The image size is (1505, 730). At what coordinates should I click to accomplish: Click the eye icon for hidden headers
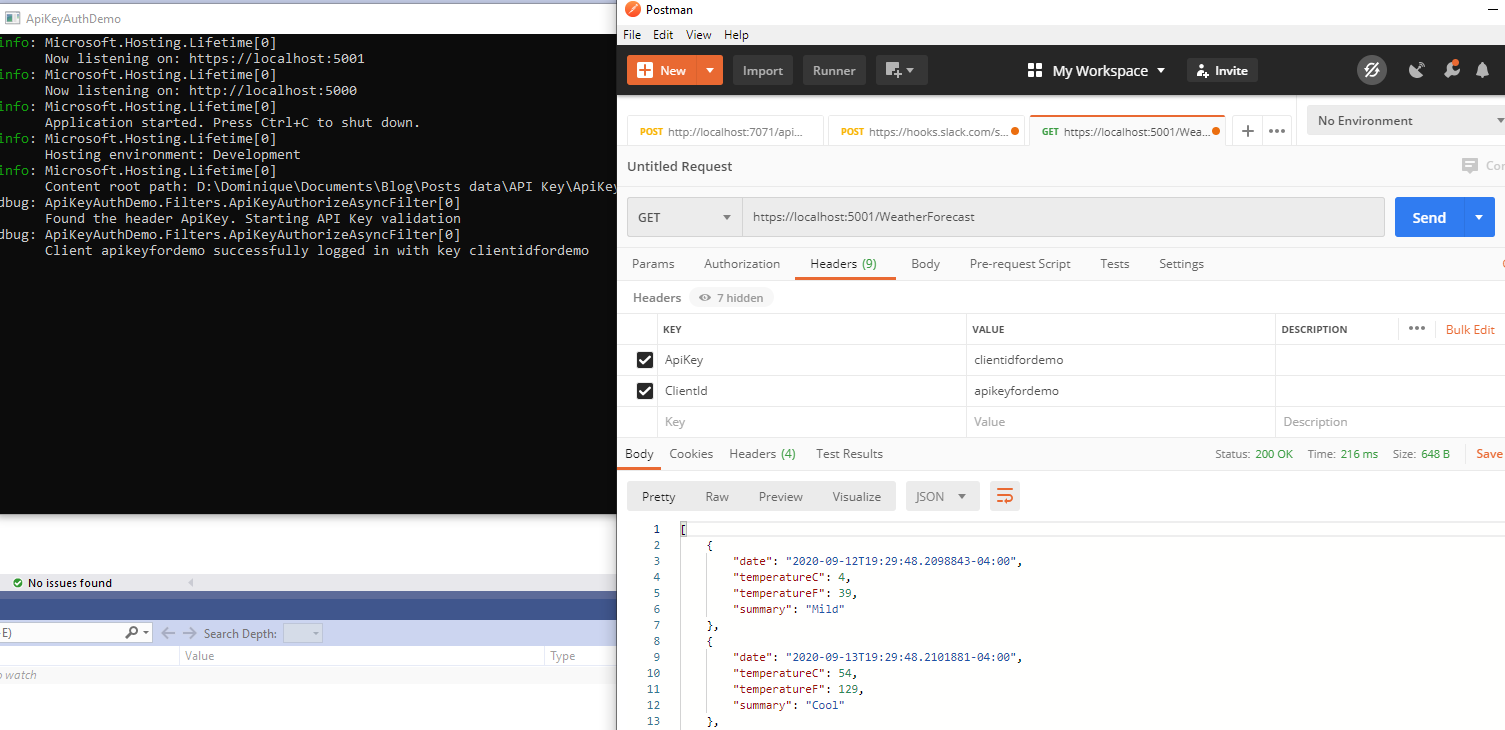[x=705, y=298]
